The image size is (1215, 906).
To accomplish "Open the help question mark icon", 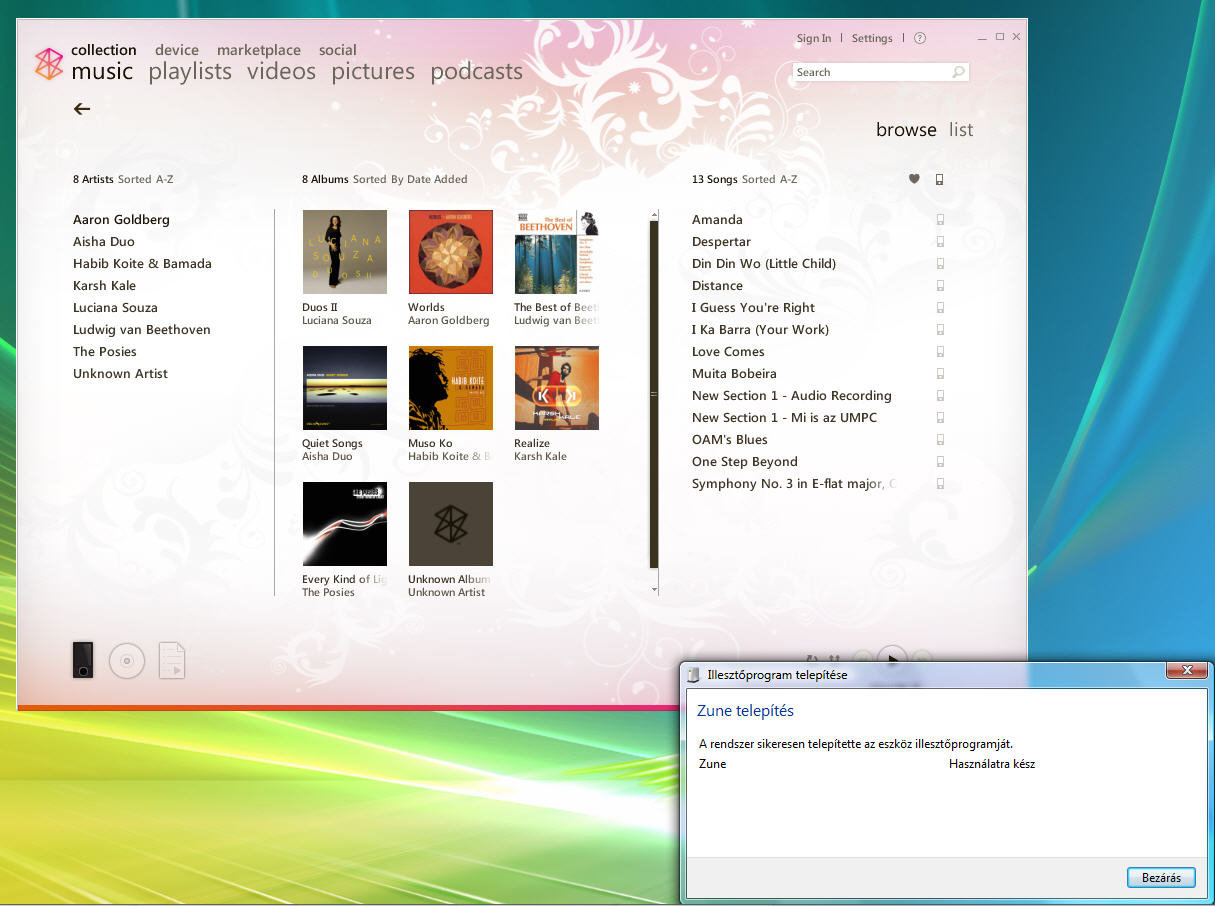I will [920, 39].
